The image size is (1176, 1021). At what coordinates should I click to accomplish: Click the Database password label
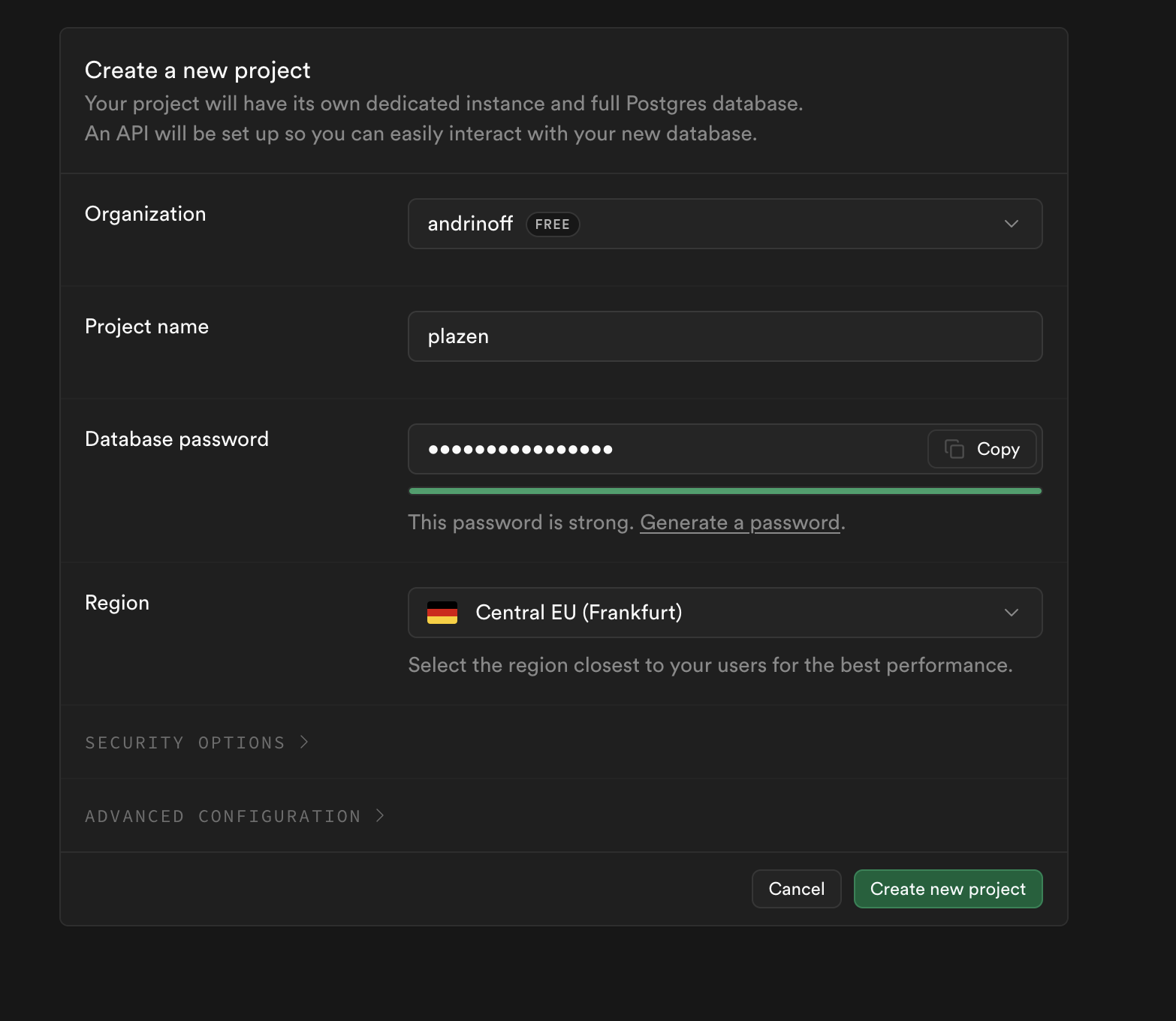[x=176, y=439]
